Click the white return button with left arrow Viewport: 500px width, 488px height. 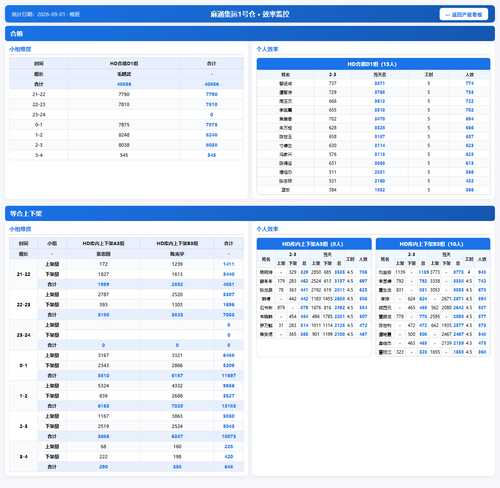pos(464,14)
